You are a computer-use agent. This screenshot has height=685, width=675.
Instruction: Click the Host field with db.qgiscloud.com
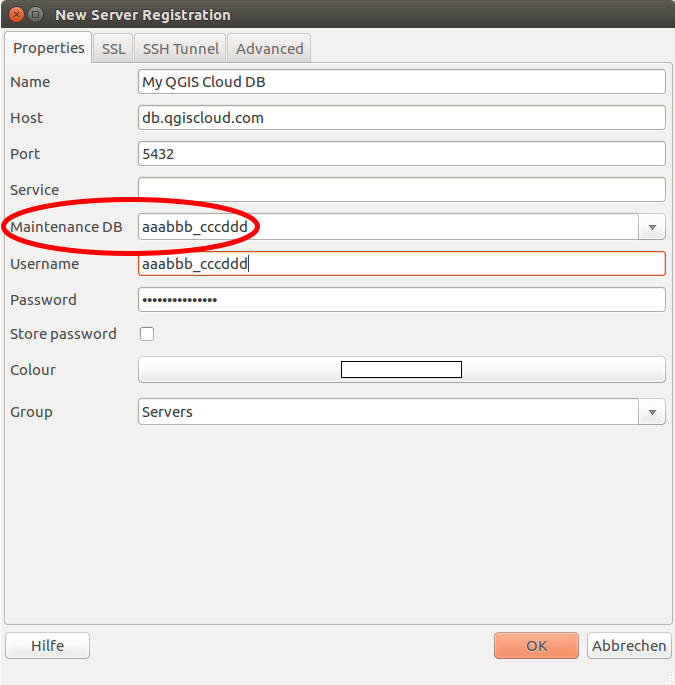pyautogui.click(x=401, y=118)
